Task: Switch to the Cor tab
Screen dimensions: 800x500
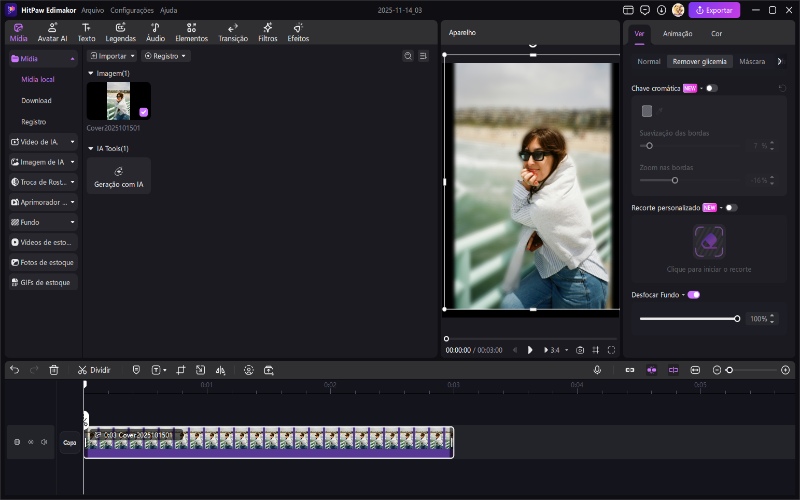Action: pos(716,34)
